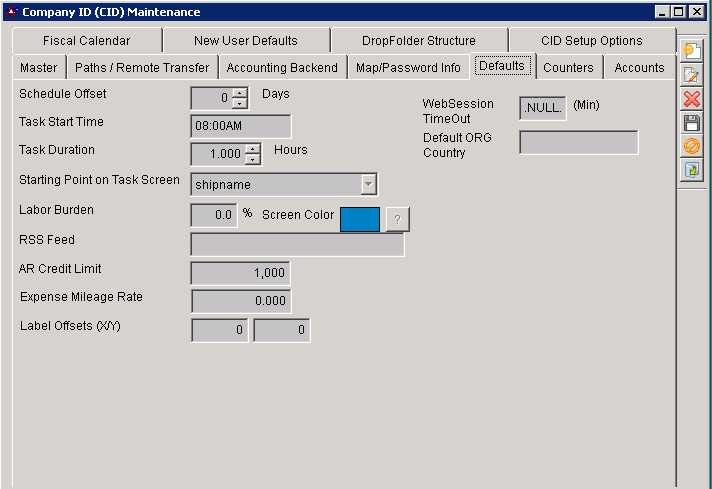Click the red X delete icon

pos(691,99)
